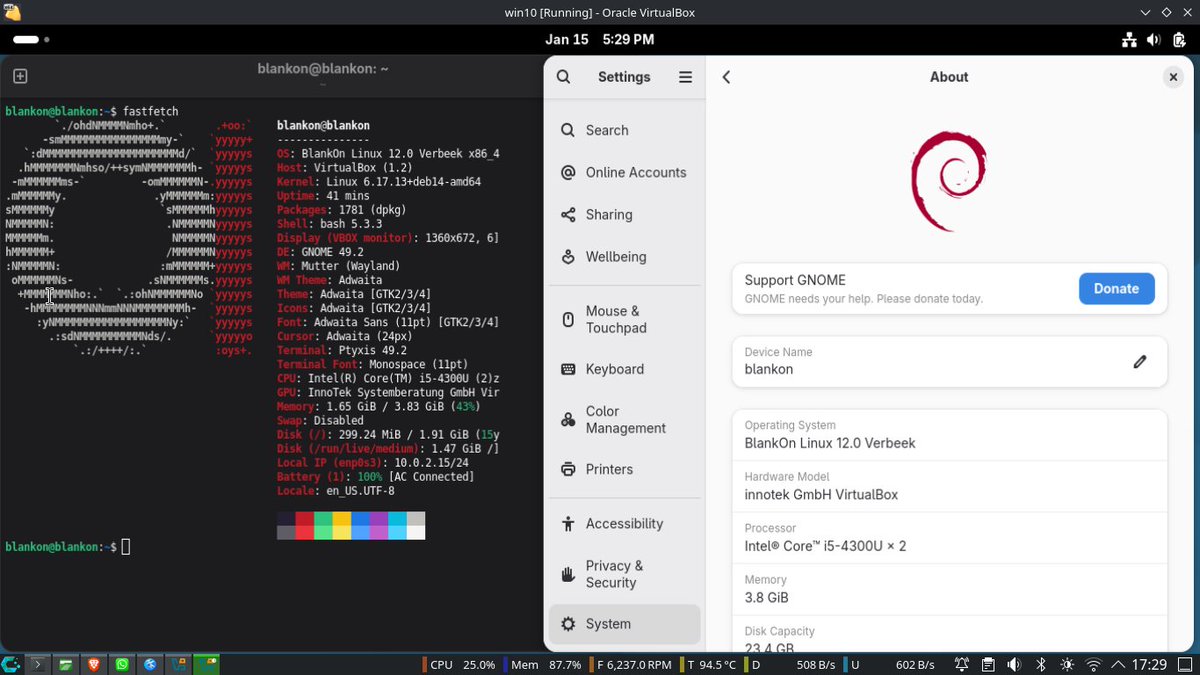Open the host Bluetooth tray icon
1200x675 pixels.
pos(1040,664)
